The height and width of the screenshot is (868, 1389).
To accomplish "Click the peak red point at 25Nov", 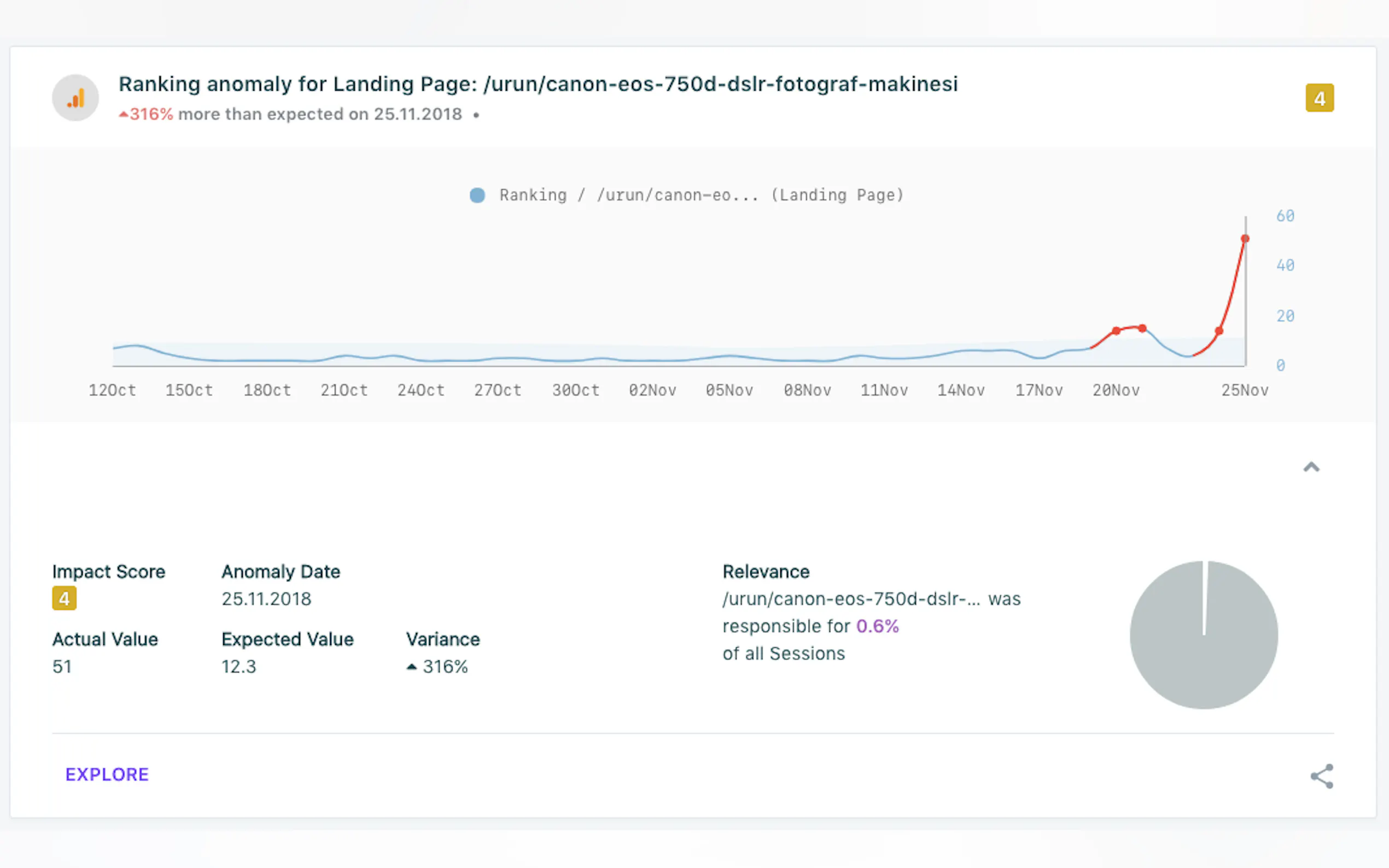I will (1244, 239).
